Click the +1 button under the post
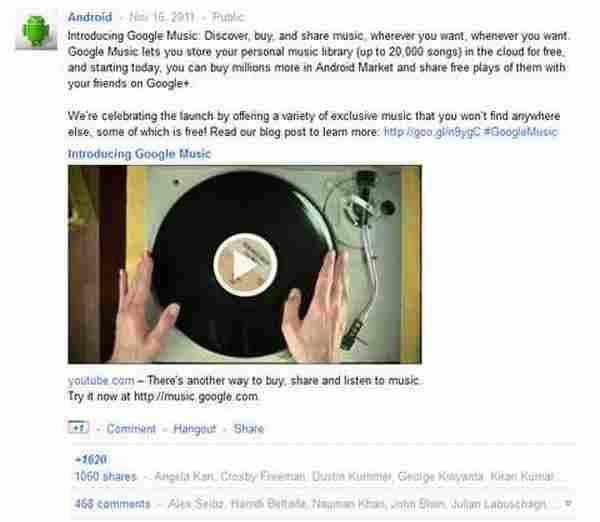Screen dimensions: 600x522 [78, 427]
